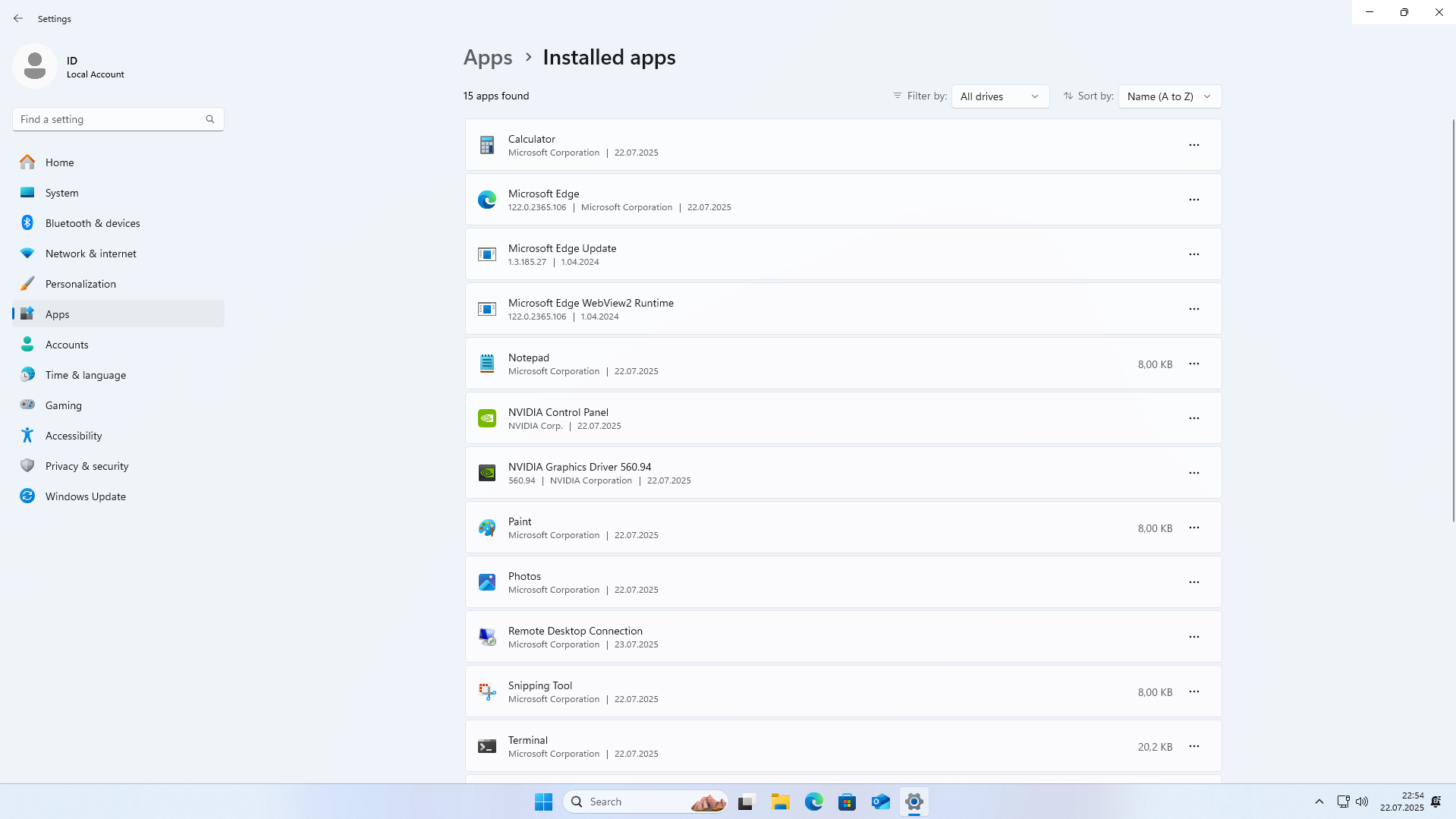Click the taskbar Search box
The image size is (1456, 819).
pyautogui.click(x=646, y=802)
